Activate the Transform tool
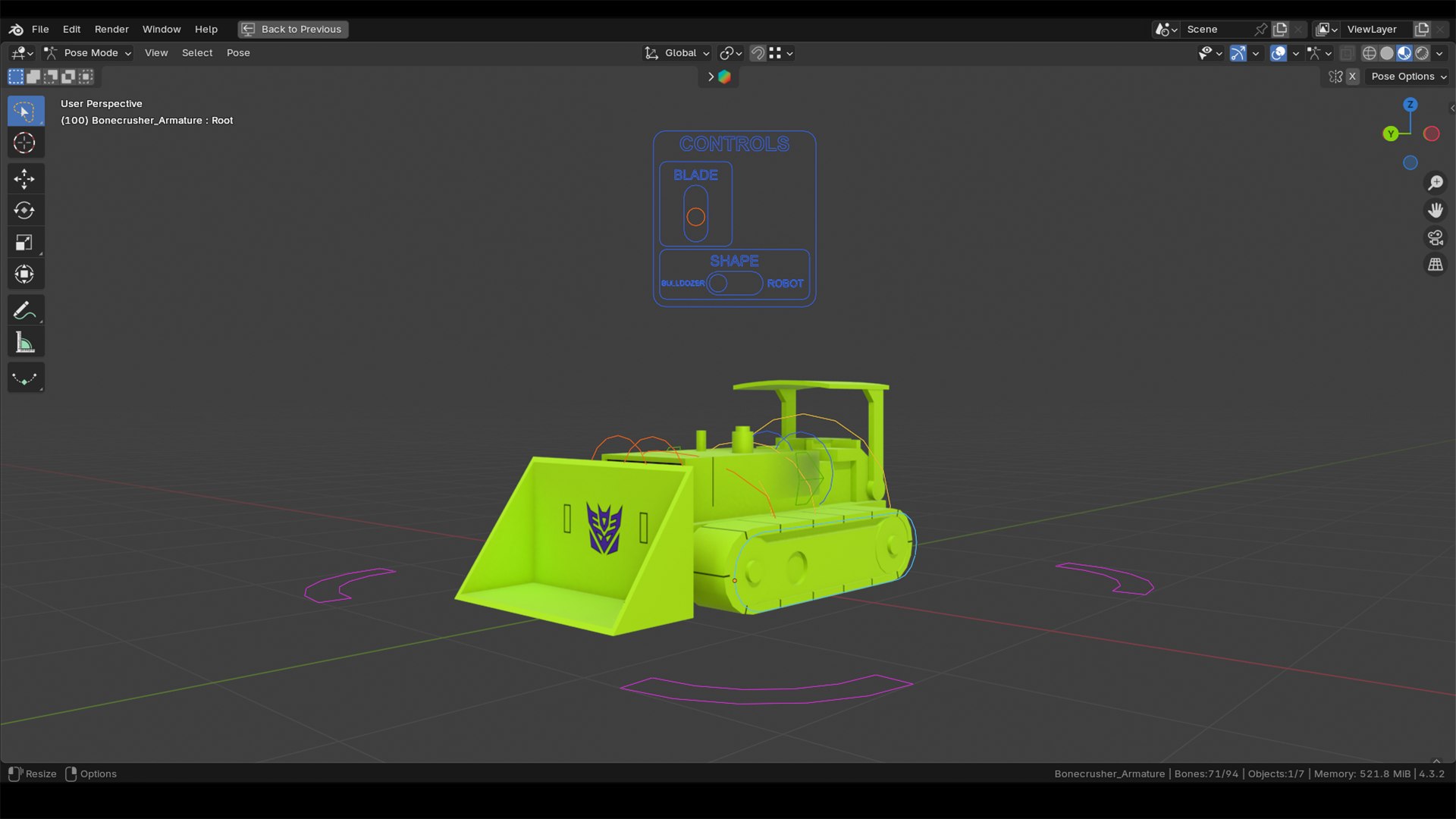This screenshot has height=819, width=1456. (x=25, y=274)
